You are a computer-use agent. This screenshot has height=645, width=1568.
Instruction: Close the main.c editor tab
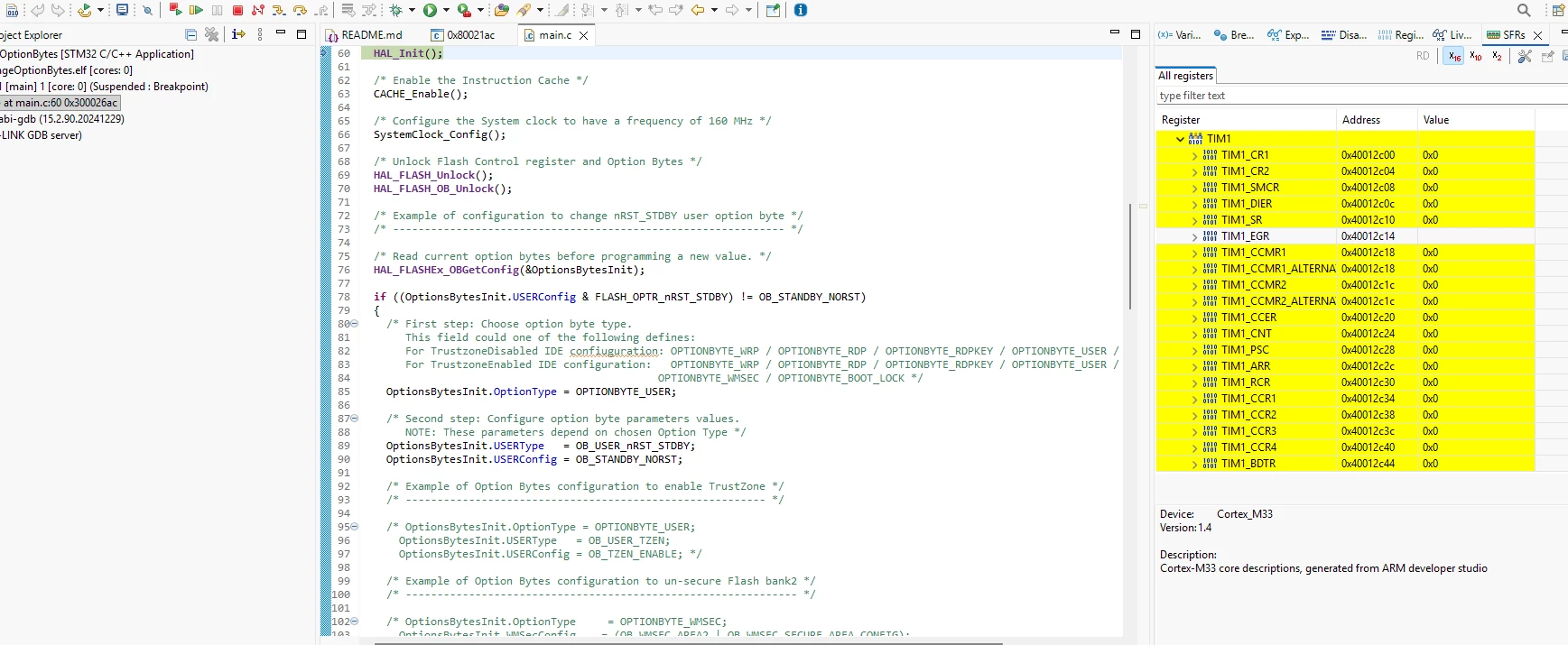[583, 35]
